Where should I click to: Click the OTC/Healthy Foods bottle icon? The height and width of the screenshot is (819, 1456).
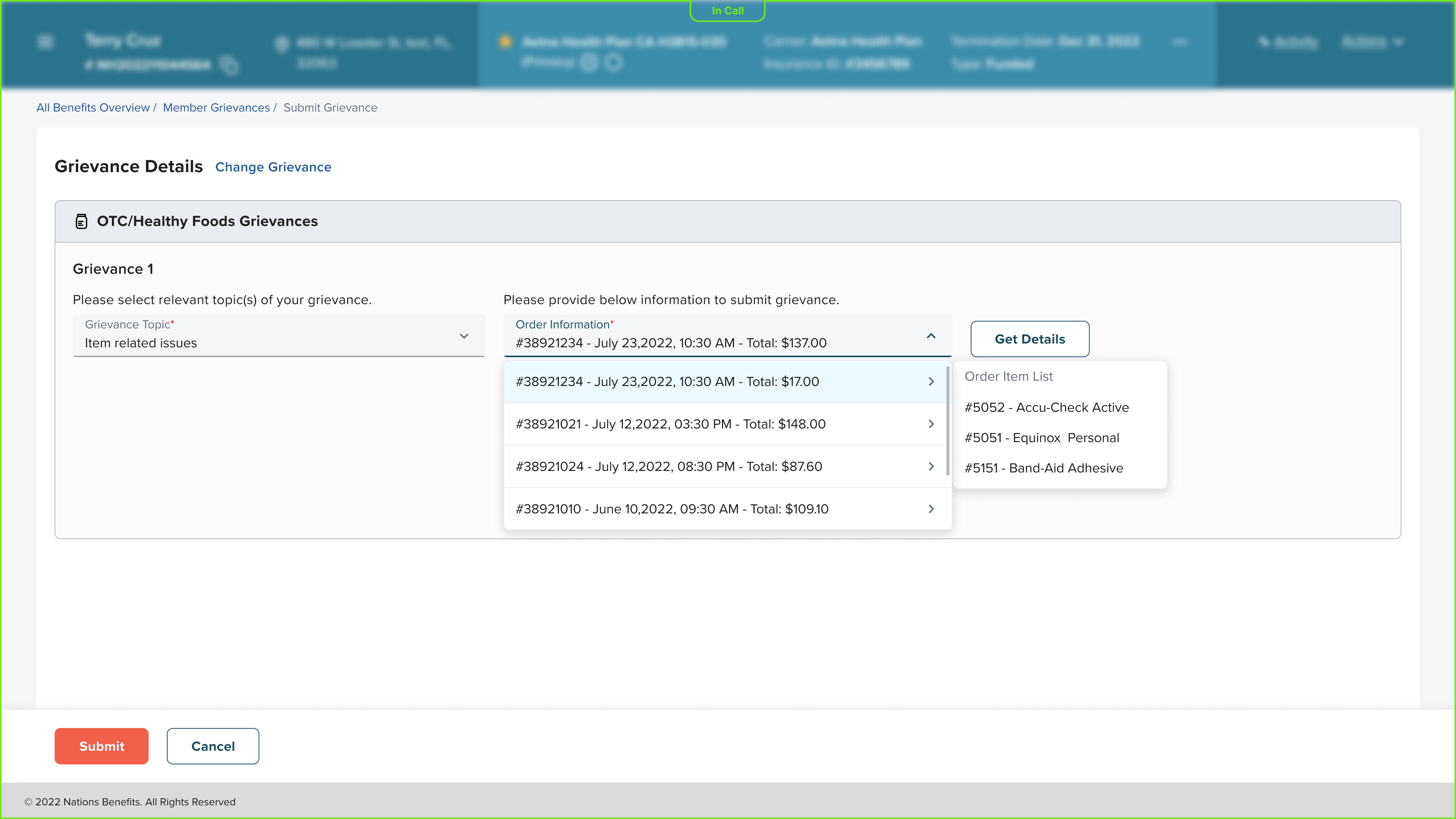pyautogui.click(x=82, y=221)
